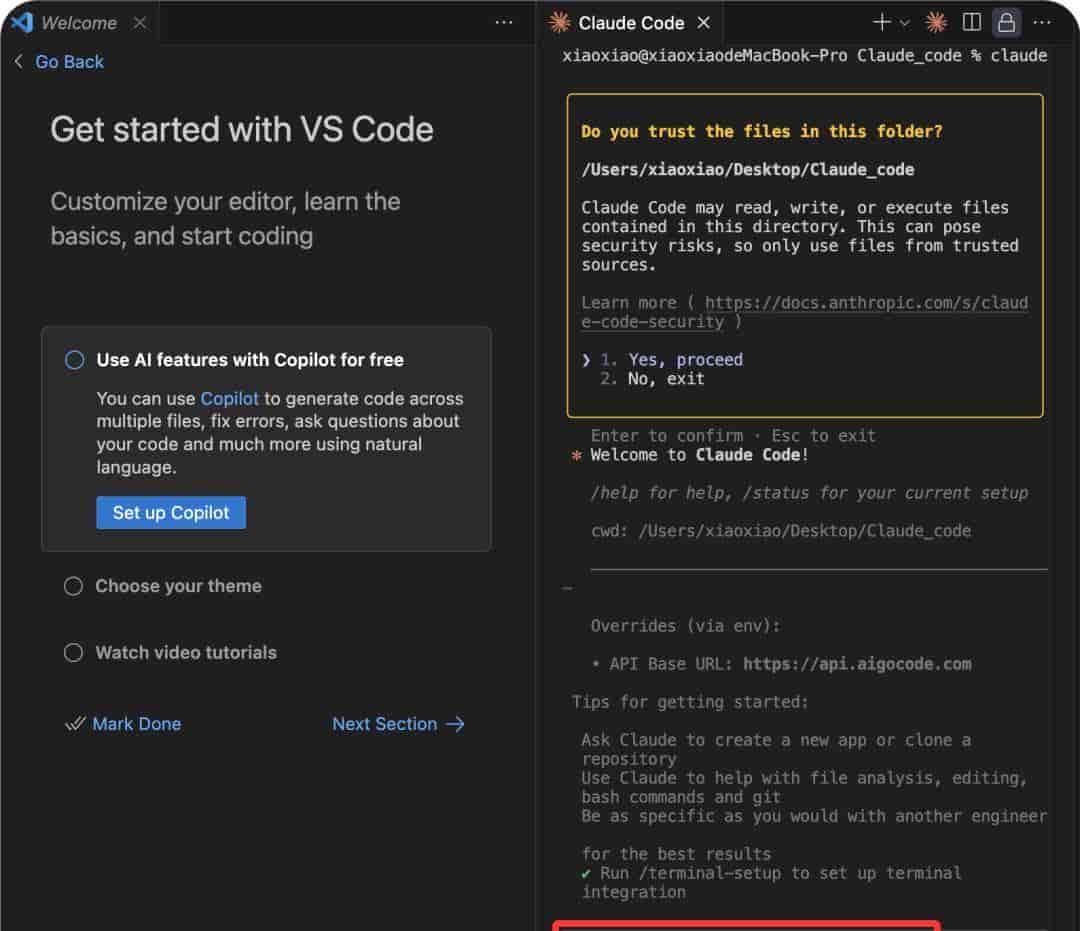Click 'Tips for getting started:' text

689,702
